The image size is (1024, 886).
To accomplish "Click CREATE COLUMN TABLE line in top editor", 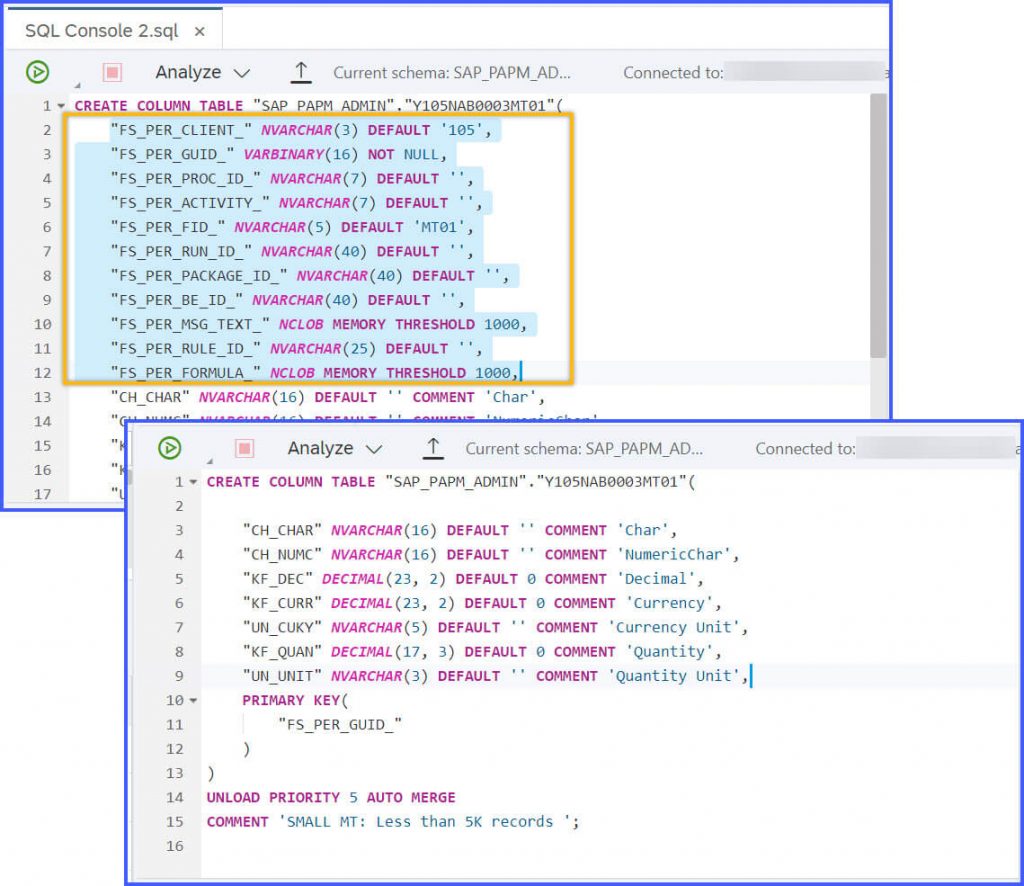I will pos(319,106).
